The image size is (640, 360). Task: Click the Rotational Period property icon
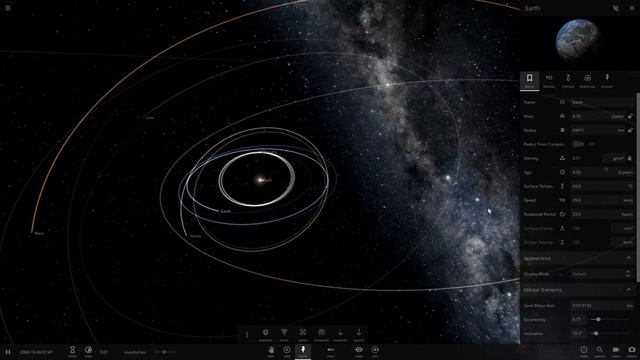(562, 214)
